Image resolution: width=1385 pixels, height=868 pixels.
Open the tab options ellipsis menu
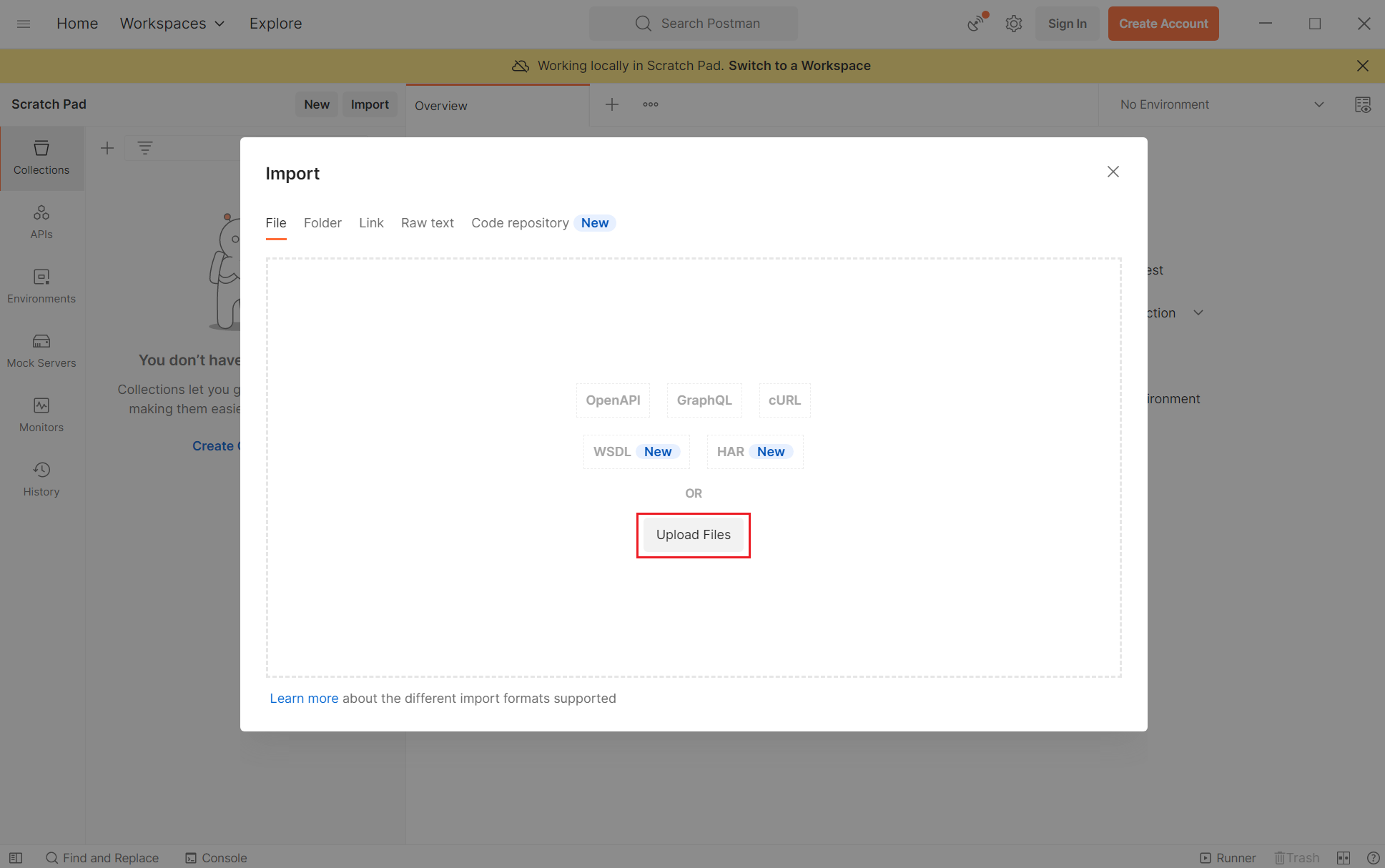(x=651, y=104)
